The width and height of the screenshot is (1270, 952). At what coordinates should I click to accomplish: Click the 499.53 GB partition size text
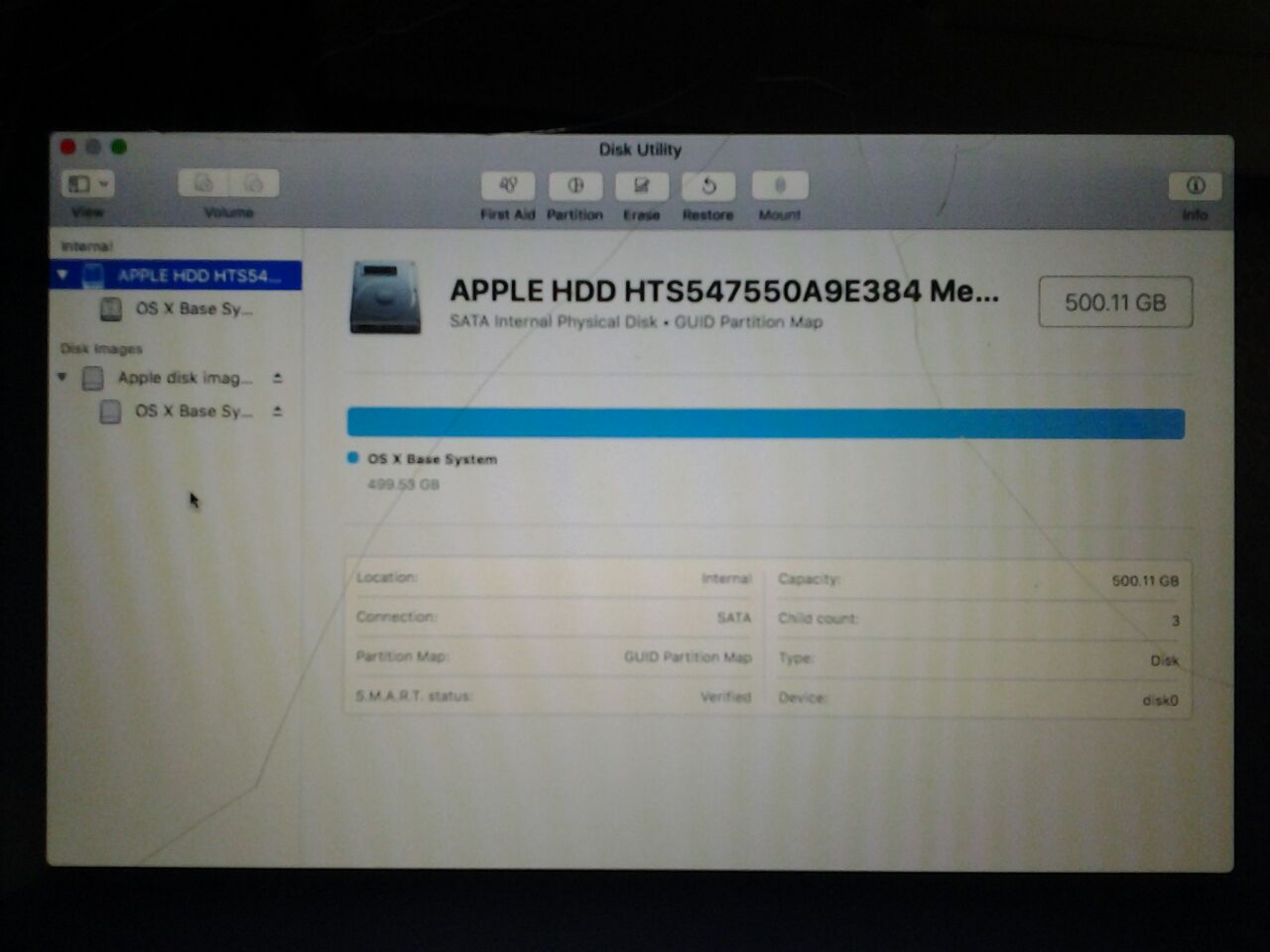tap(404, 485)
